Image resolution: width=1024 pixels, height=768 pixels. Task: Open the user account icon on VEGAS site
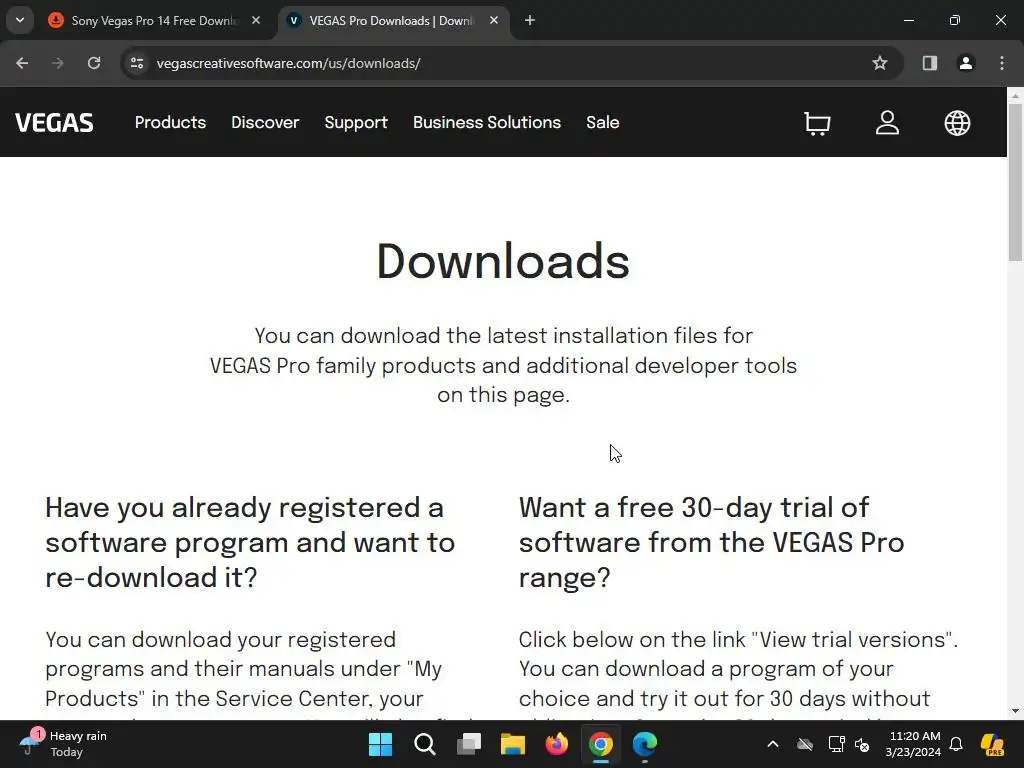pos(887,123)
